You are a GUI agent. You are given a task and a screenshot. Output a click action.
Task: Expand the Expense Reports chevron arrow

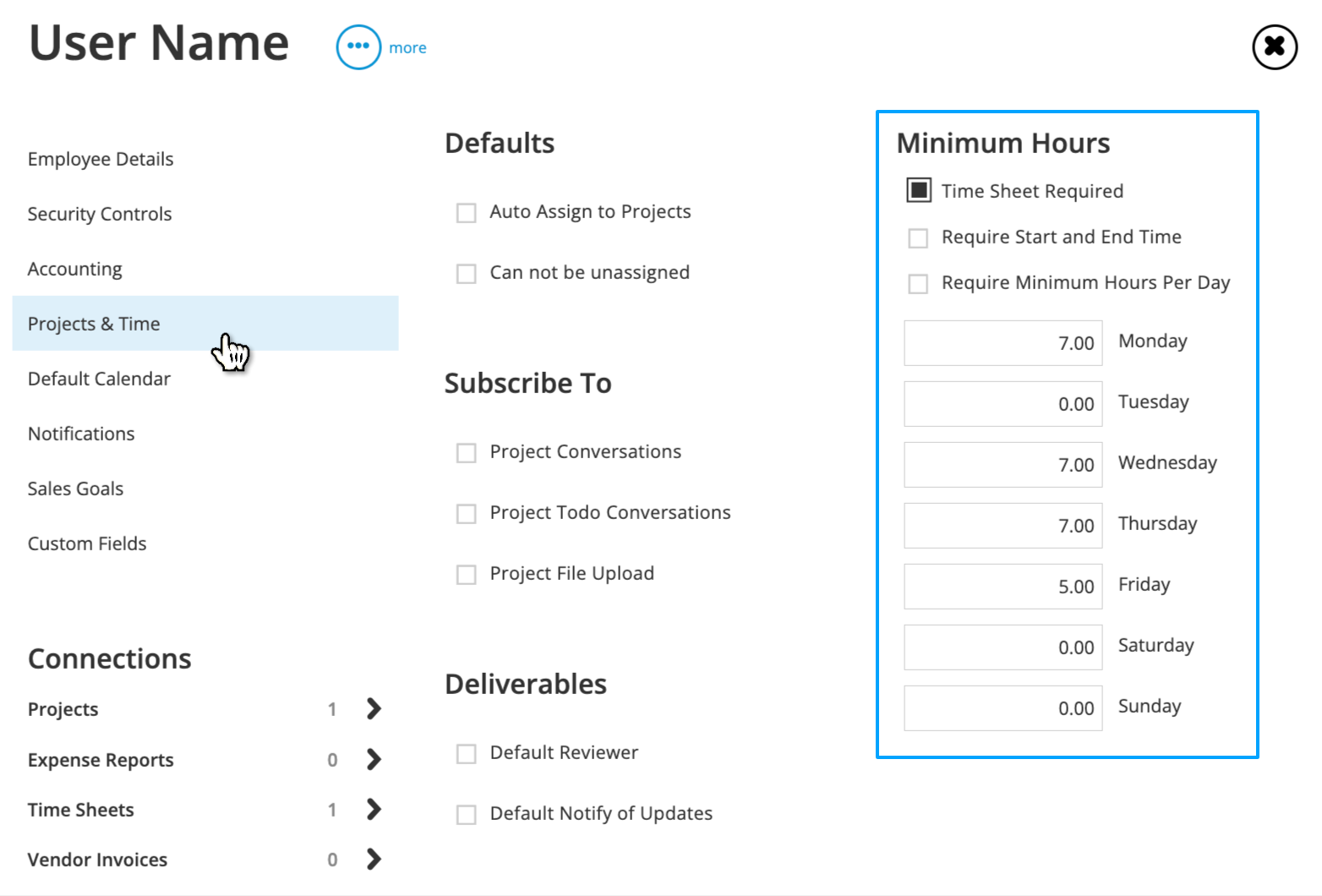tap(374, 759)
